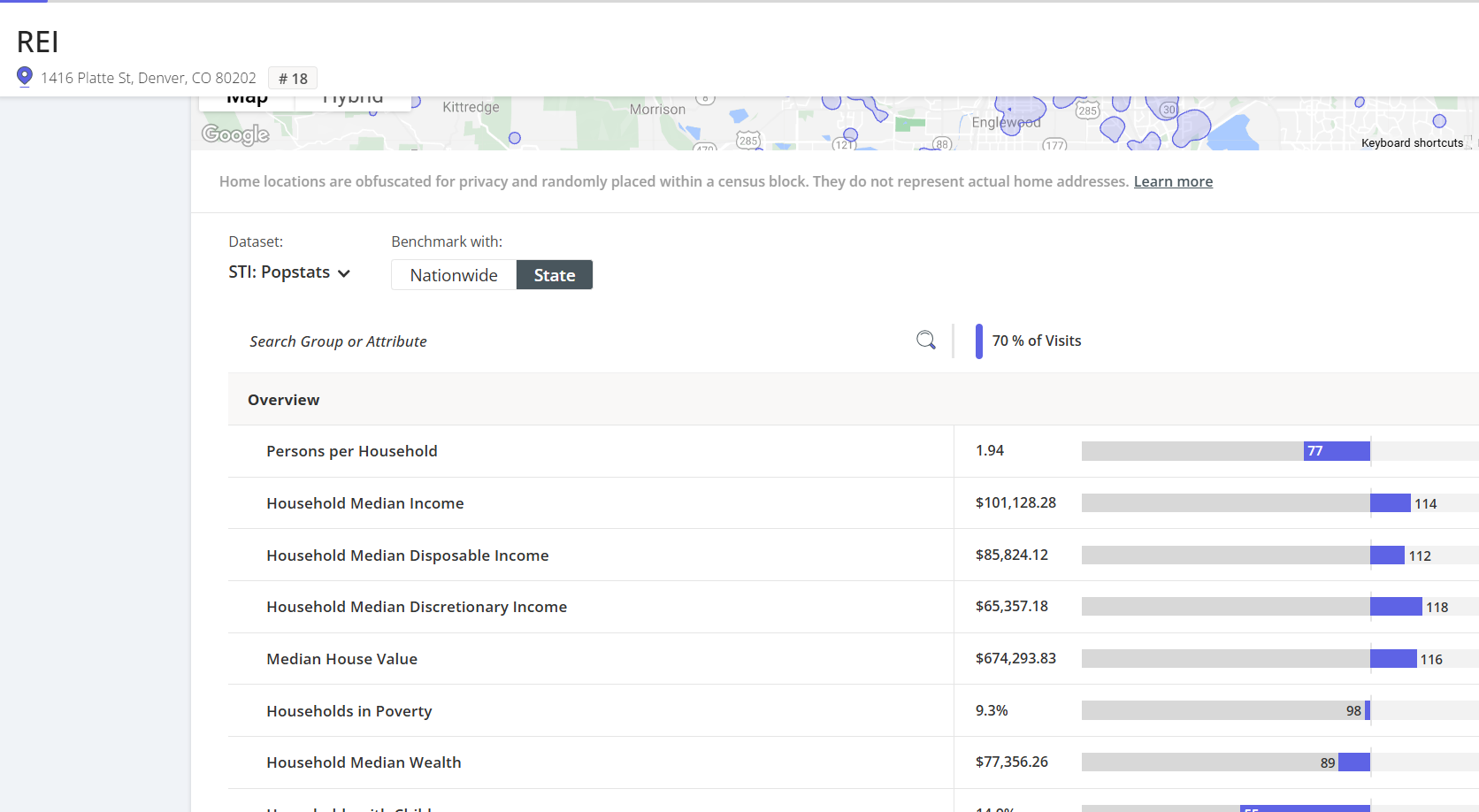Switch to the Hybrid map view tab

(x=353, y=102)
